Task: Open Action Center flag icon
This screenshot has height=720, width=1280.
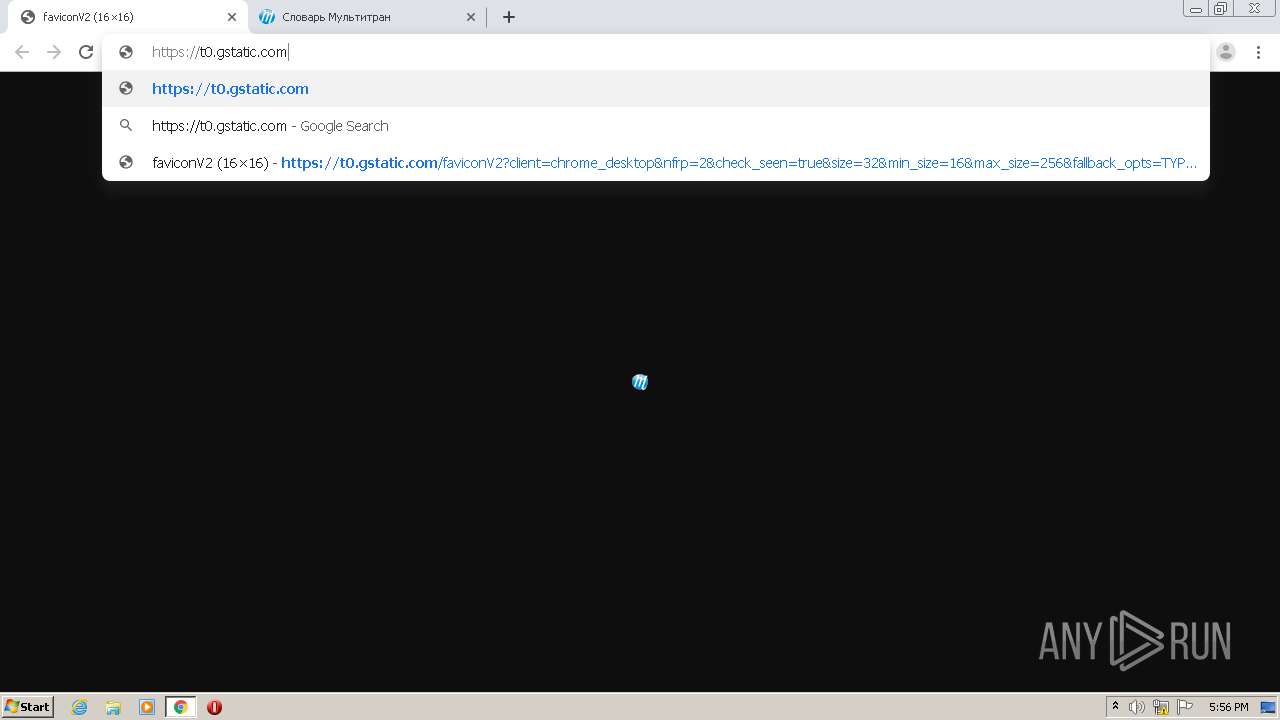Action: click(1185, 707)
